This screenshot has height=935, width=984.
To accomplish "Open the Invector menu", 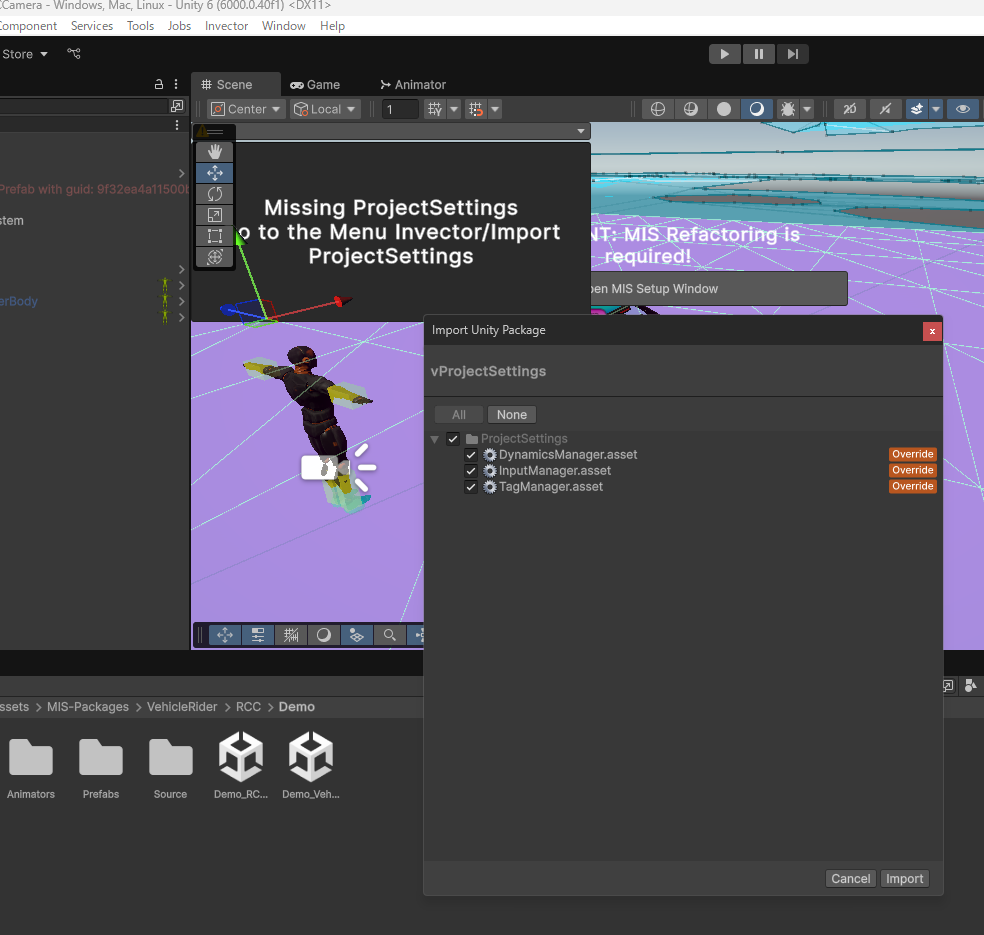I will [226, 26].
